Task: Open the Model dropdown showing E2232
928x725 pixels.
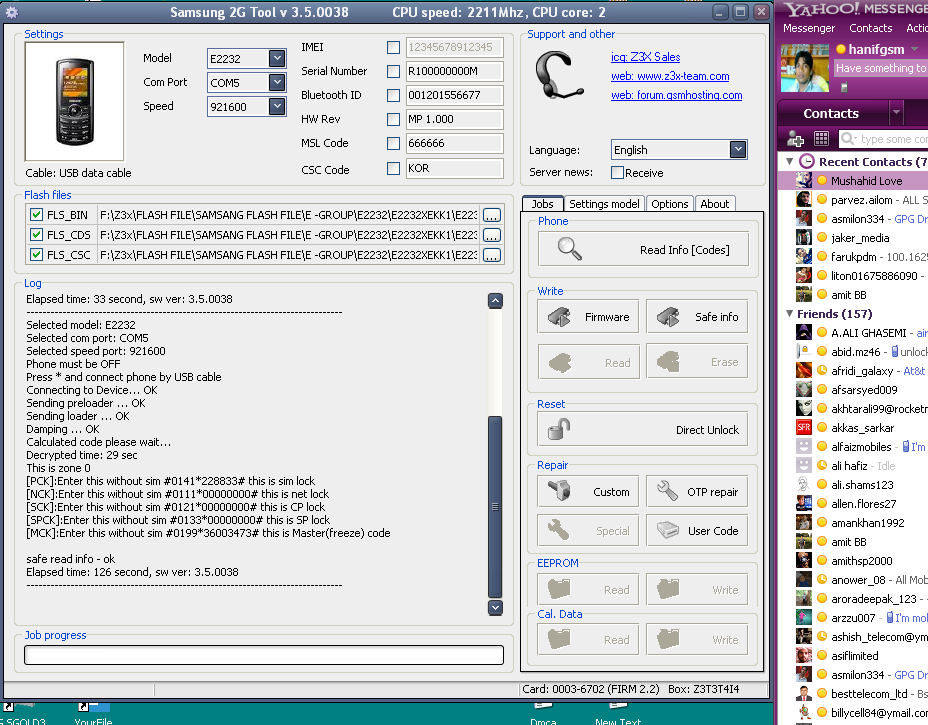Action: [276, 58]
